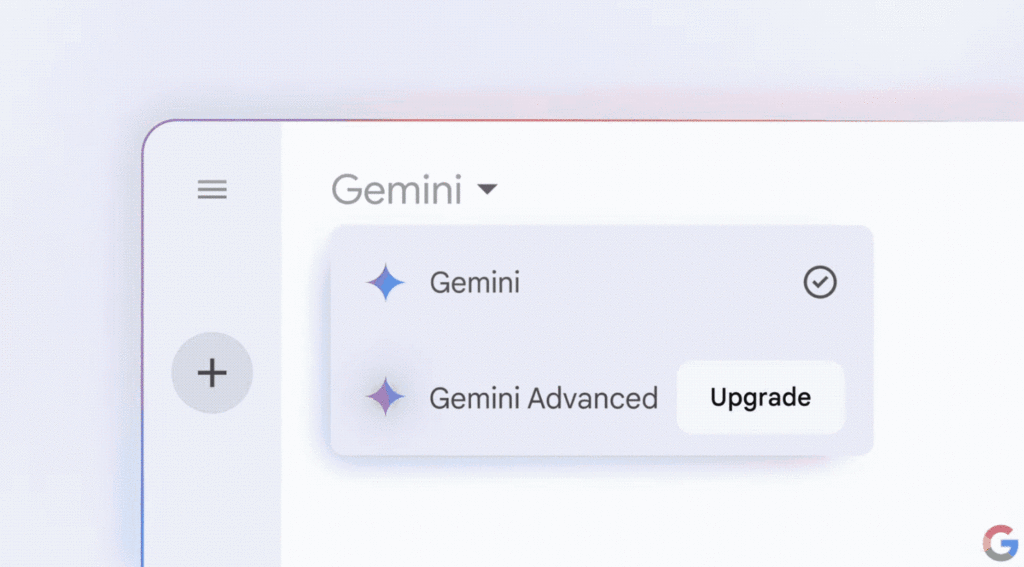Viewport: 1024px width, 567px height.
Task: Click the blue Gemini sparkle icon
Action: 385,283
